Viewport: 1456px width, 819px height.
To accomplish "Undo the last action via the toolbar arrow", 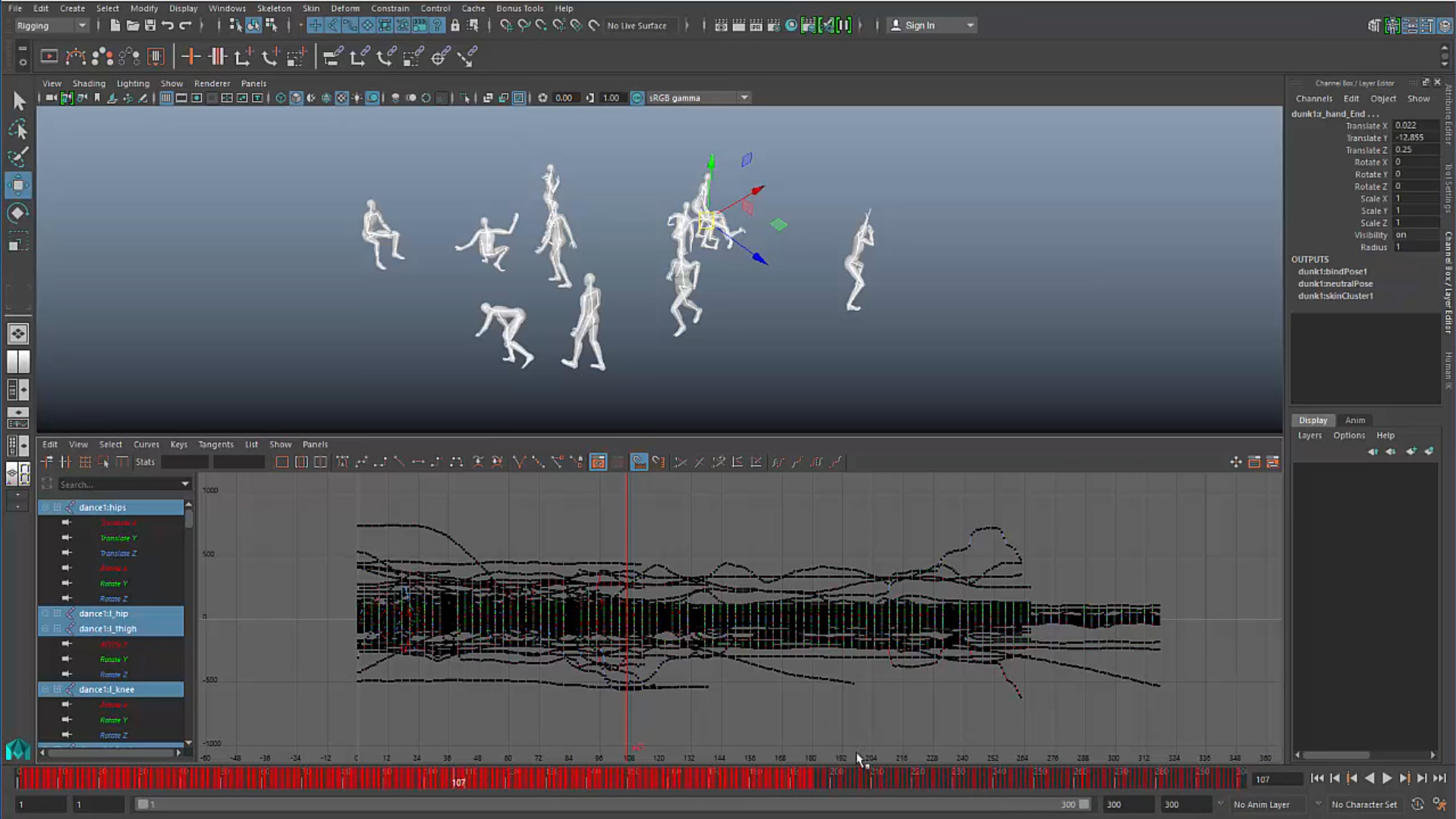I will coord(167,25).
